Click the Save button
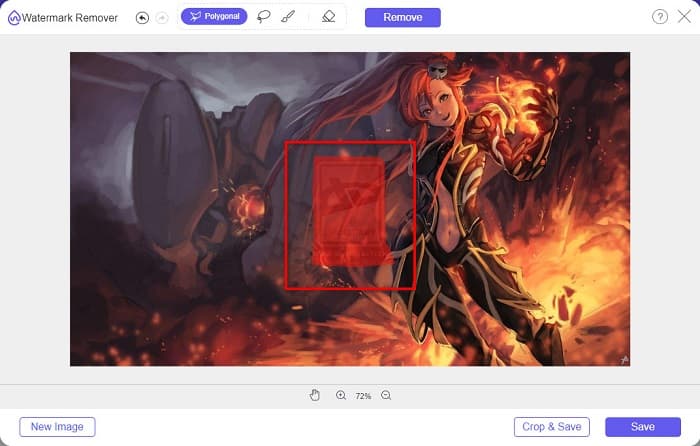Viewport: 700px width, 446px height. (x=643, y=427)
